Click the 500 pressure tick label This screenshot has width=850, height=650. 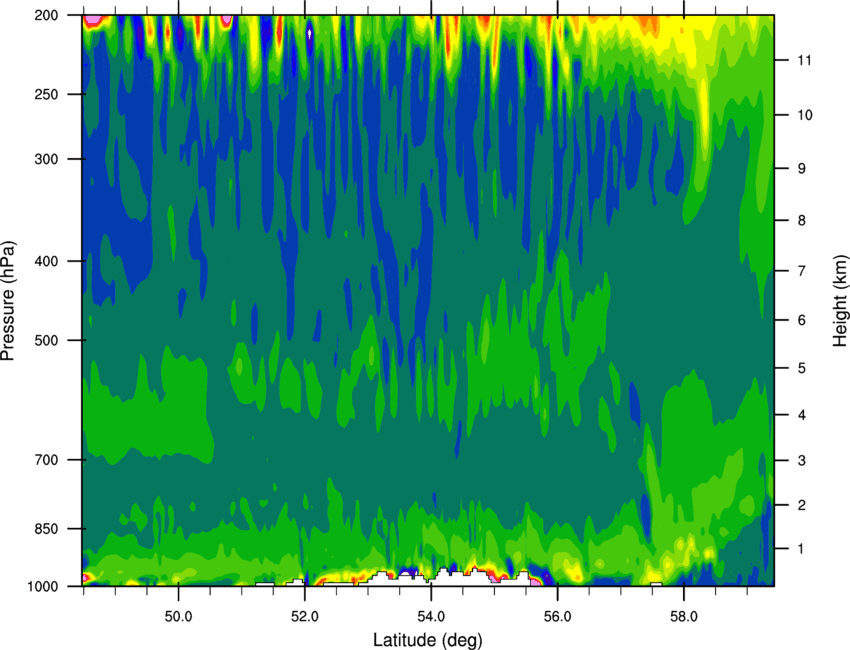click(46, 340)
